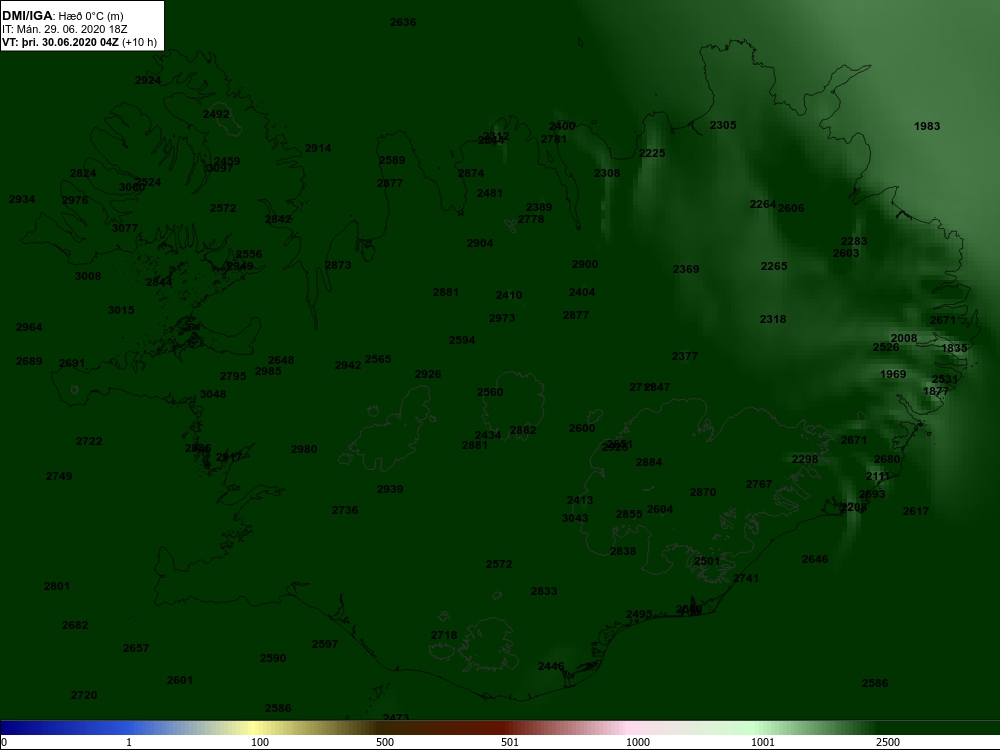This screenshot has width=1000, height=750.
Task: Click the '501' label on the color scale
Action: click(510, 742)
